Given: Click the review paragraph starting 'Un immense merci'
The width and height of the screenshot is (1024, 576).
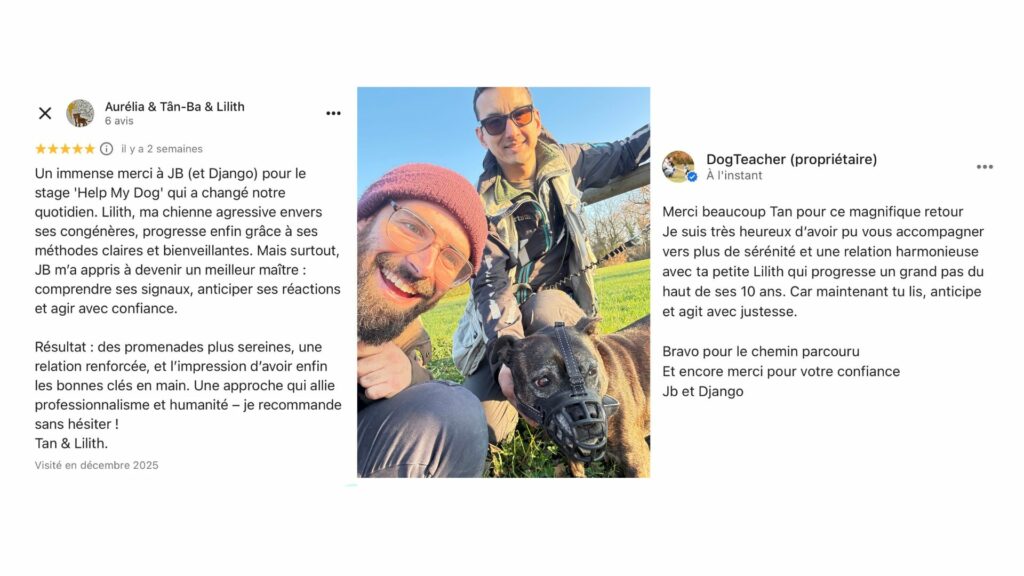Looking at the screenshot, I should pos(187,240).
